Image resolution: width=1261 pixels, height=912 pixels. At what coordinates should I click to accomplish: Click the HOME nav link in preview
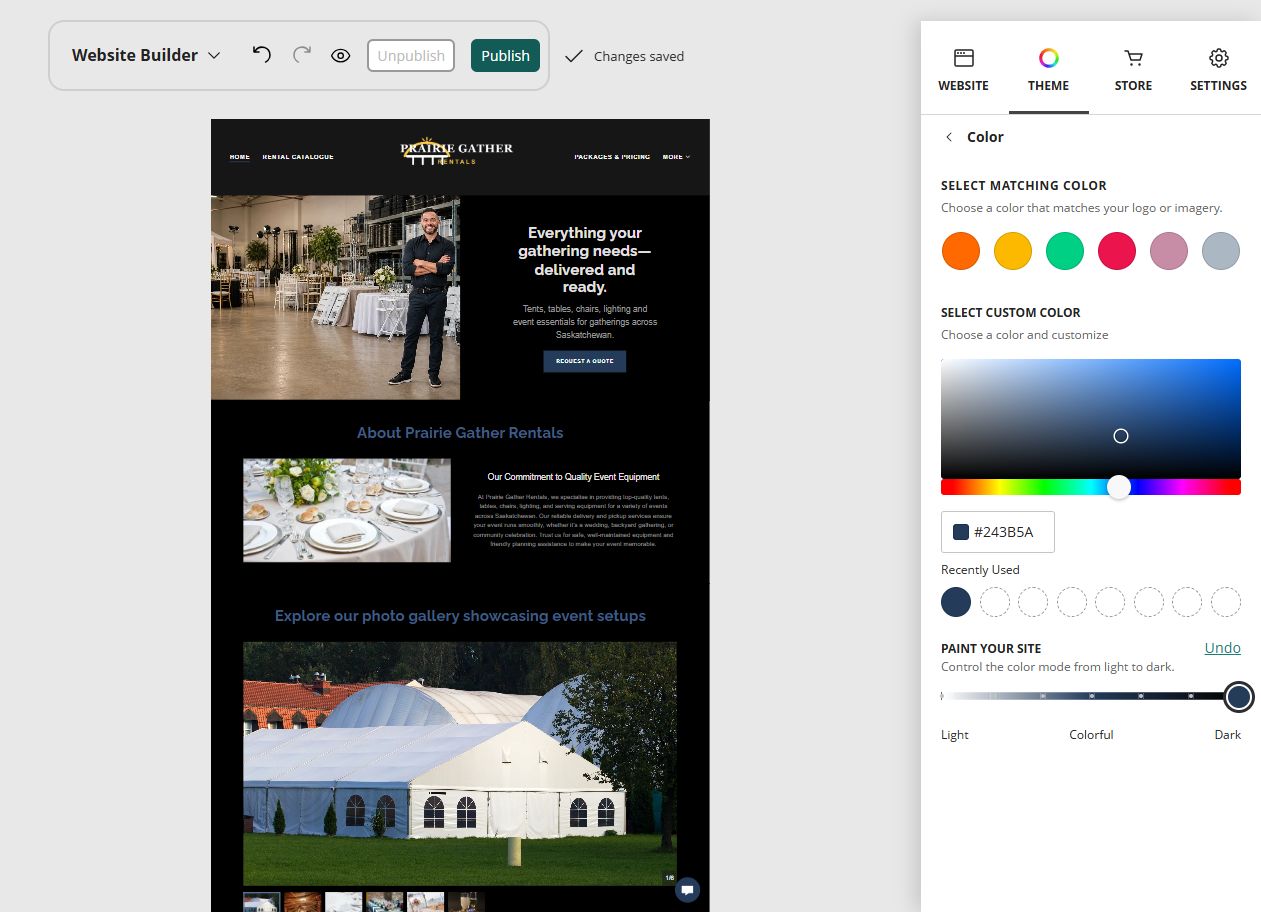[240, 157]
